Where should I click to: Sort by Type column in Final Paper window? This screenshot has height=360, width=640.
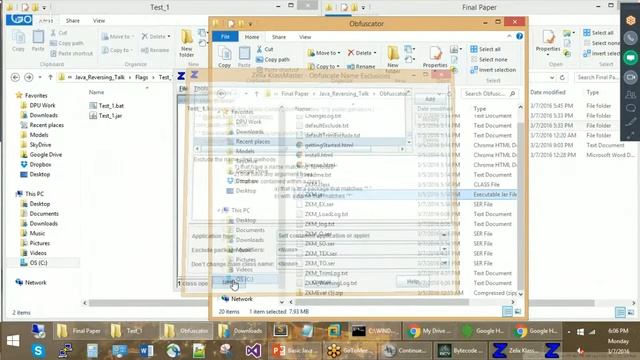point(592,92)
